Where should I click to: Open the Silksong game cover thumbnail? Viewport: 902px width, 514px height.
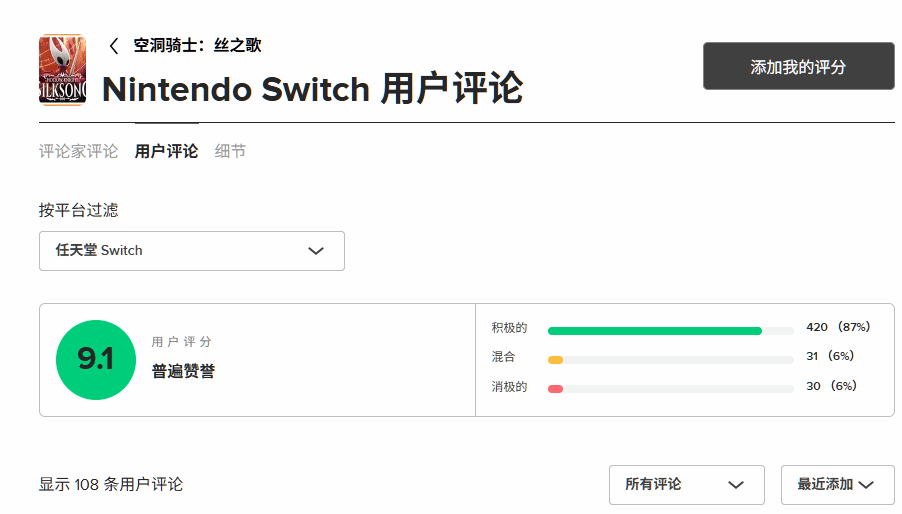tap(62, 69)
